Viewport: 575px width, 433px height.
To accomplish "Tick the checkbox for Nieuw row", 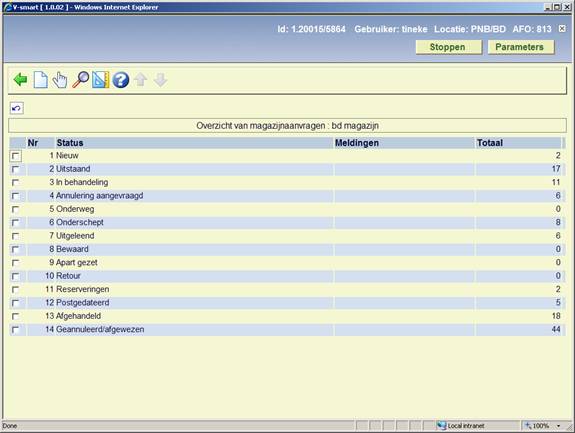I will point(15,156).
